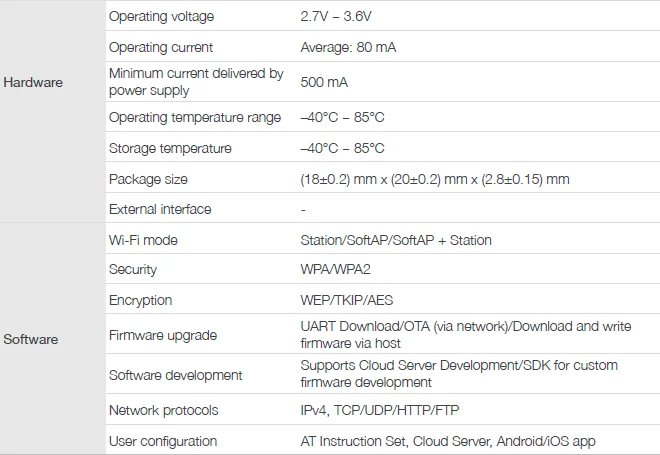
Task: Select the Operating voltage label
Action: click(x=161, y=16)
